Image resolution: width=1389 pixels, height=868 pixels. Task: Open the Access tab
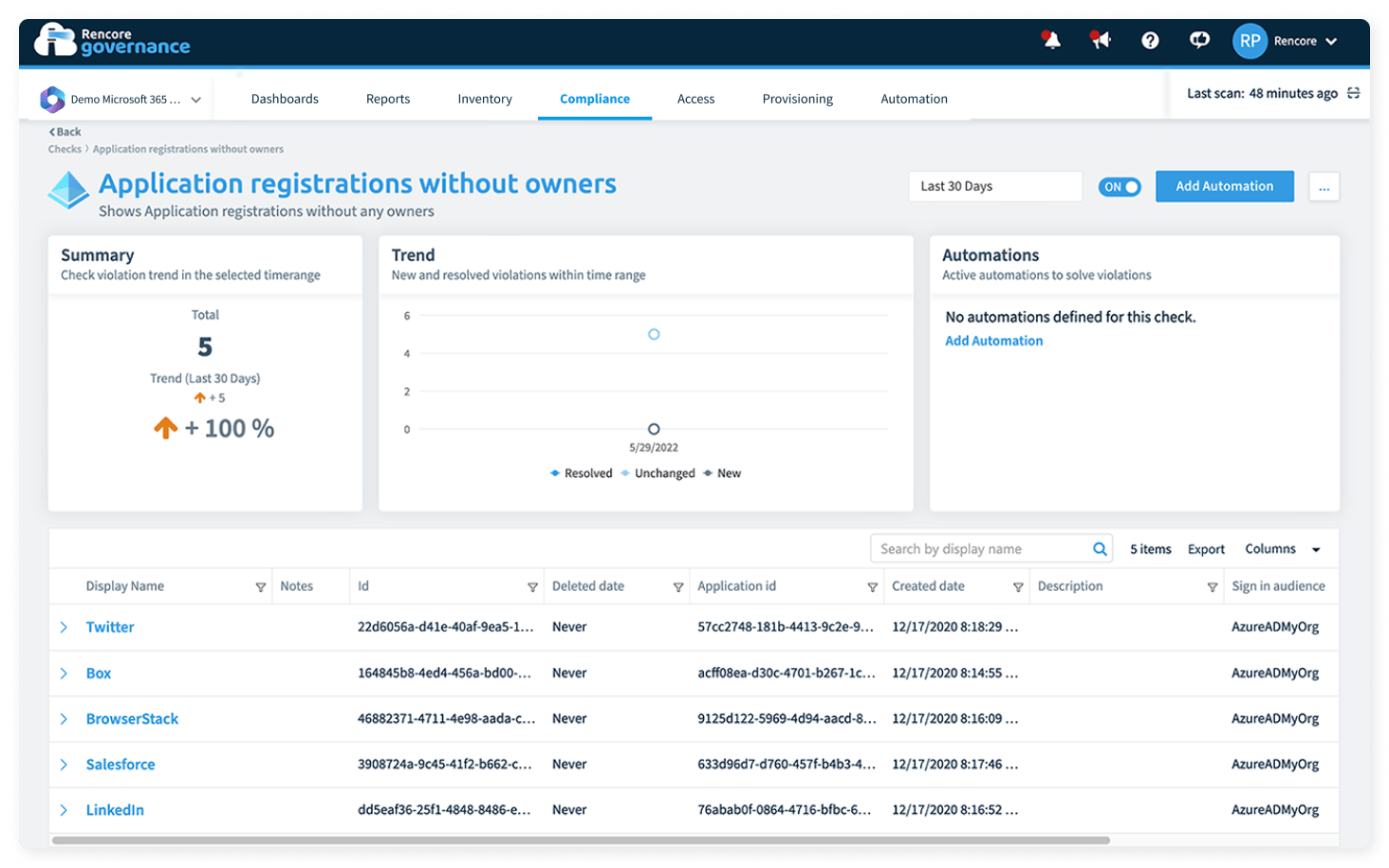696,99
